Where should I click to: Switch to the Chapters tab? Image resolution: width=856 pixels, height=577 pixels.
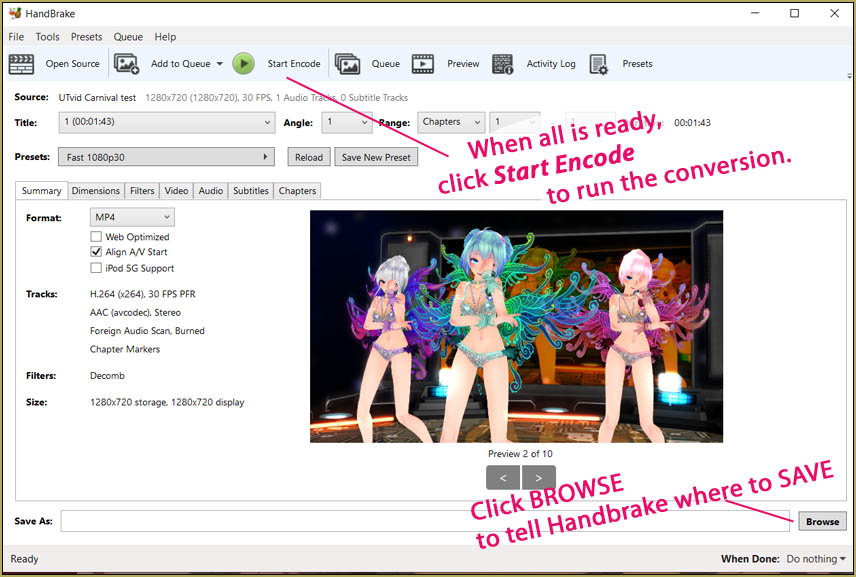point(297,191)
